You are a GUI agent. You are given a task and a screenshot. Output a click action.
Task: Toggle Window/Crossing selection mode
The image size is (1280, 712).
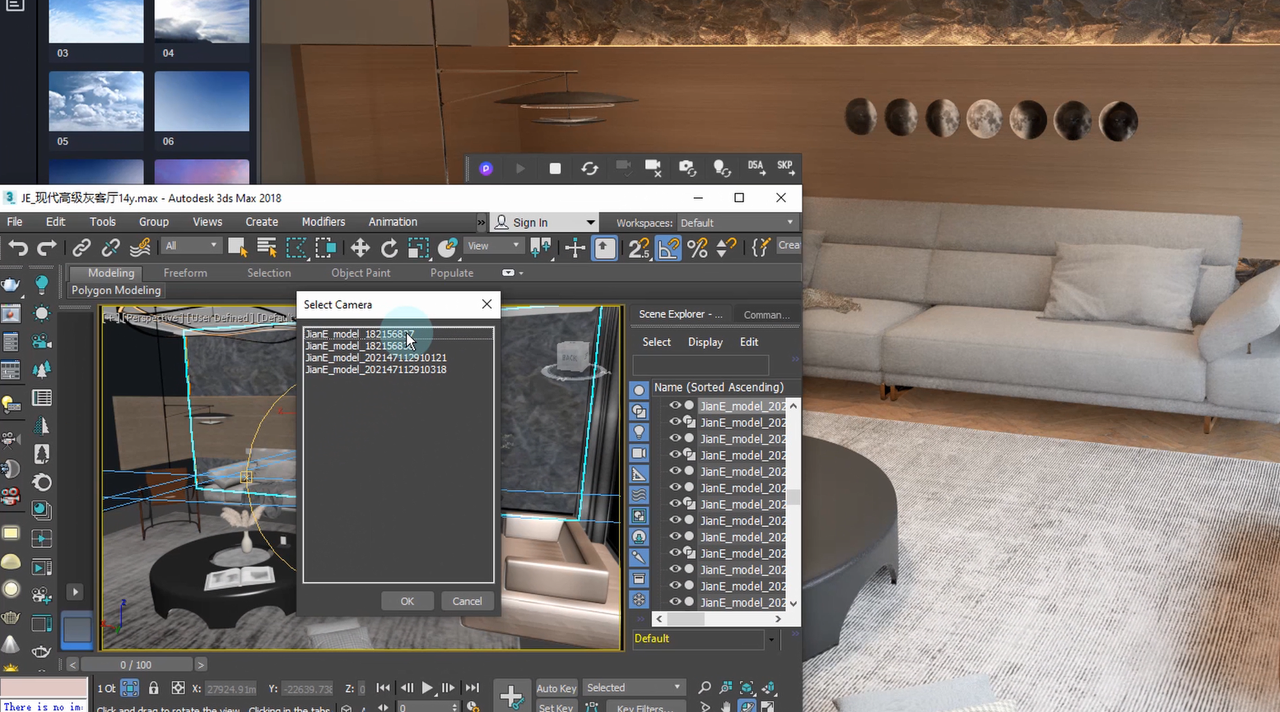(326, 248)
